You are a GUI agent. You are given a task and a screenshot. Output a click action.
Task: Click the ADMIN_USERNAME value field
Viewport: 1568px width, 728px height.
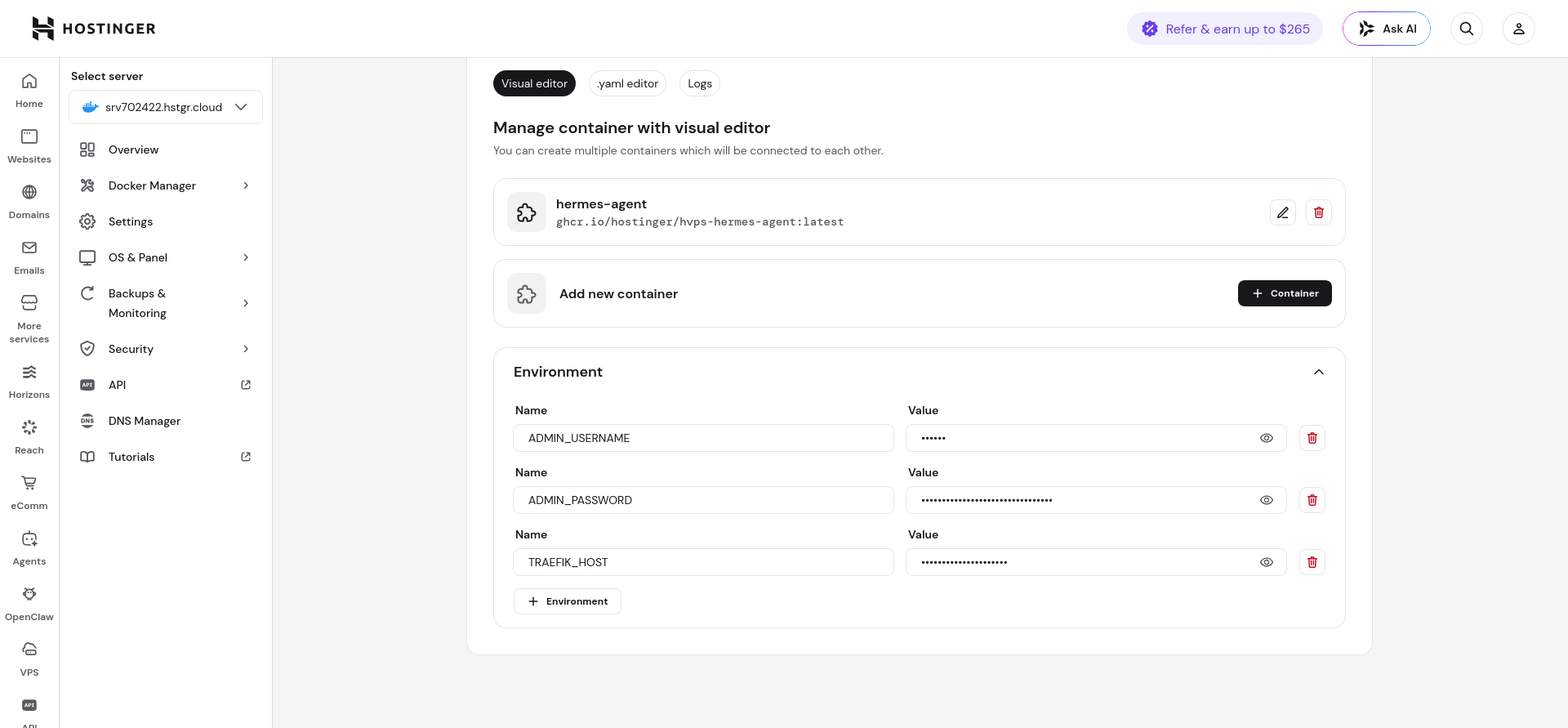click(1096, 438)
